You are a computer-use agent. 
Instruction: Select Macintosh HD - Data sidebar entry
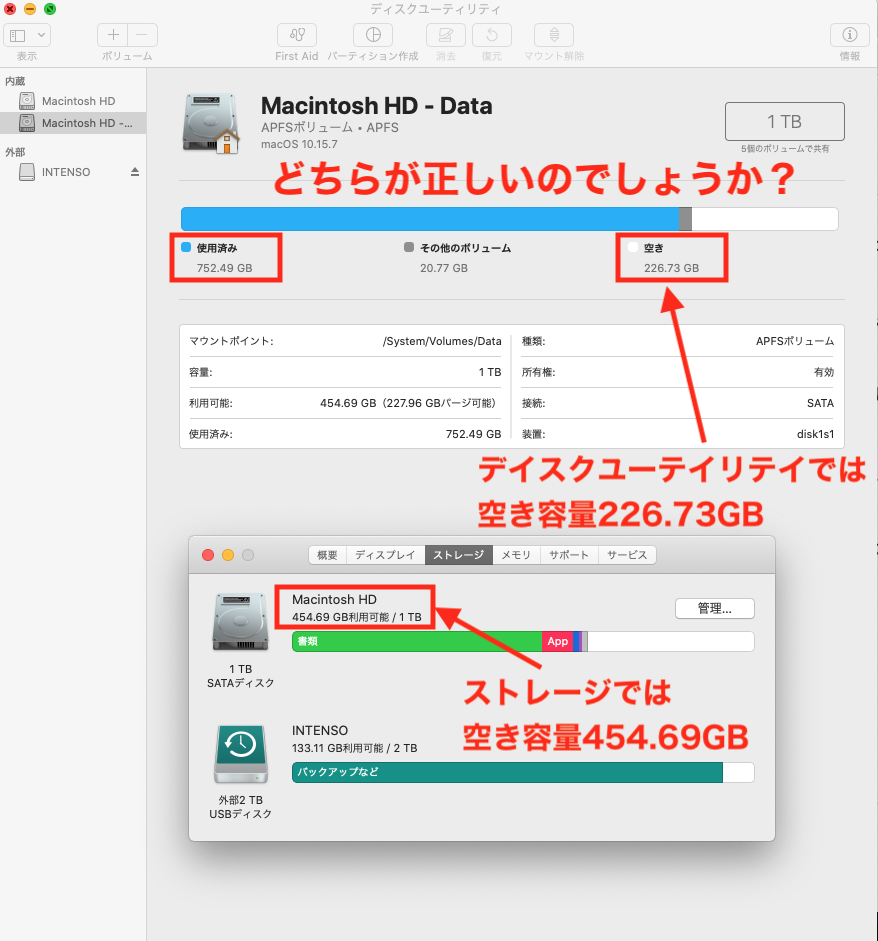point(73,123)
